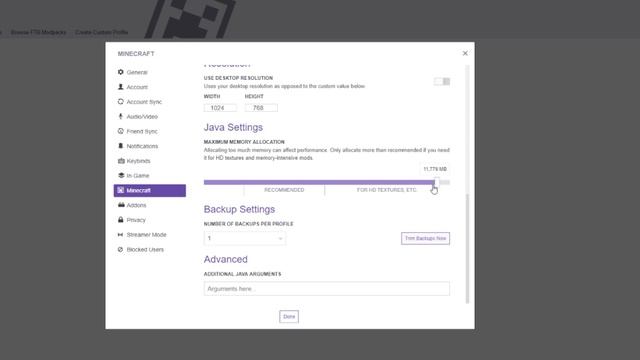Click the RECOMMENDED label under slider
The height and width of the screenshot is (360, 640).
pyautogui.click(x=284, y=190)
